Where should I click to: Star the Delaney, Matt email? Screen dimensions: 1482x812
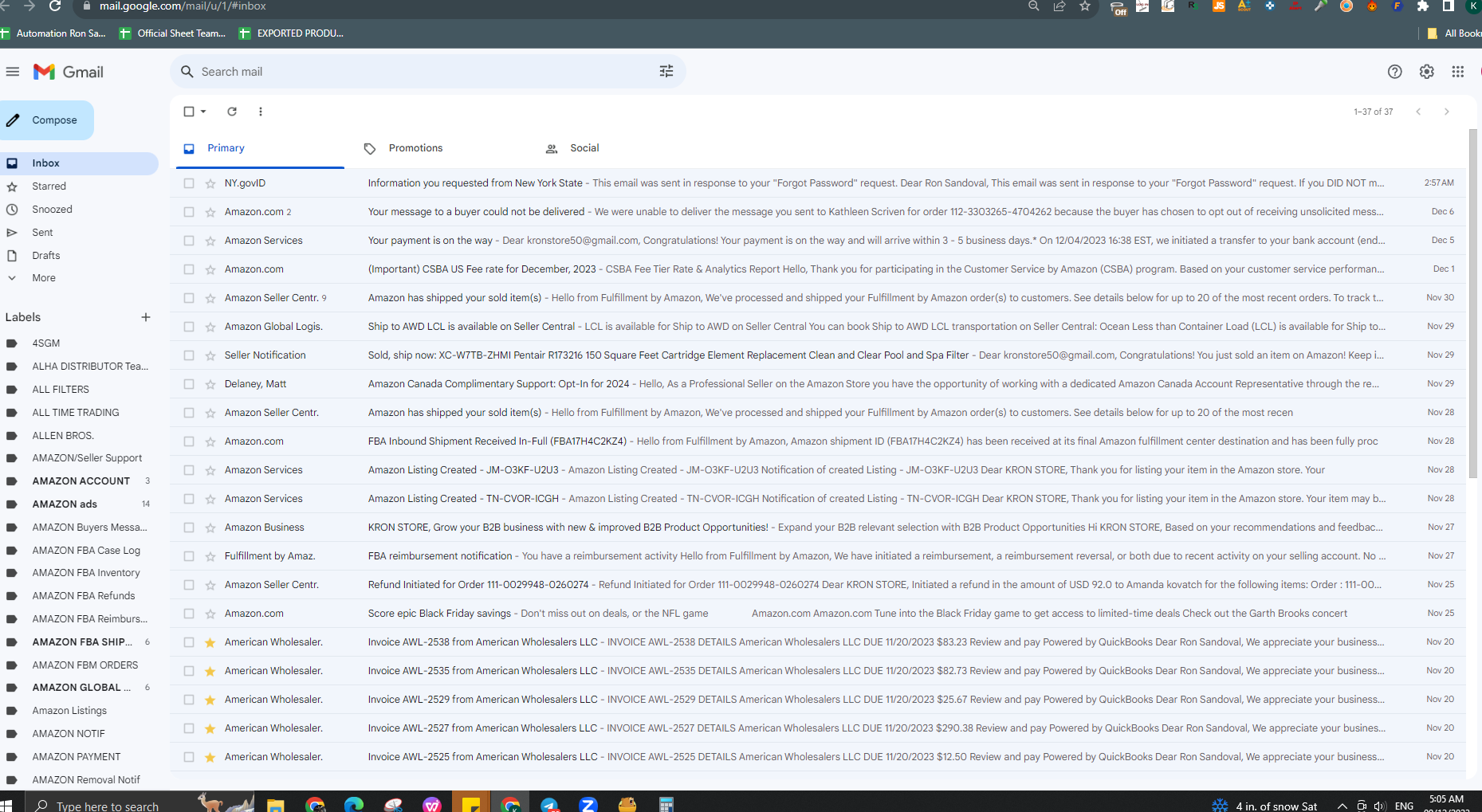(x=210, y=384)
